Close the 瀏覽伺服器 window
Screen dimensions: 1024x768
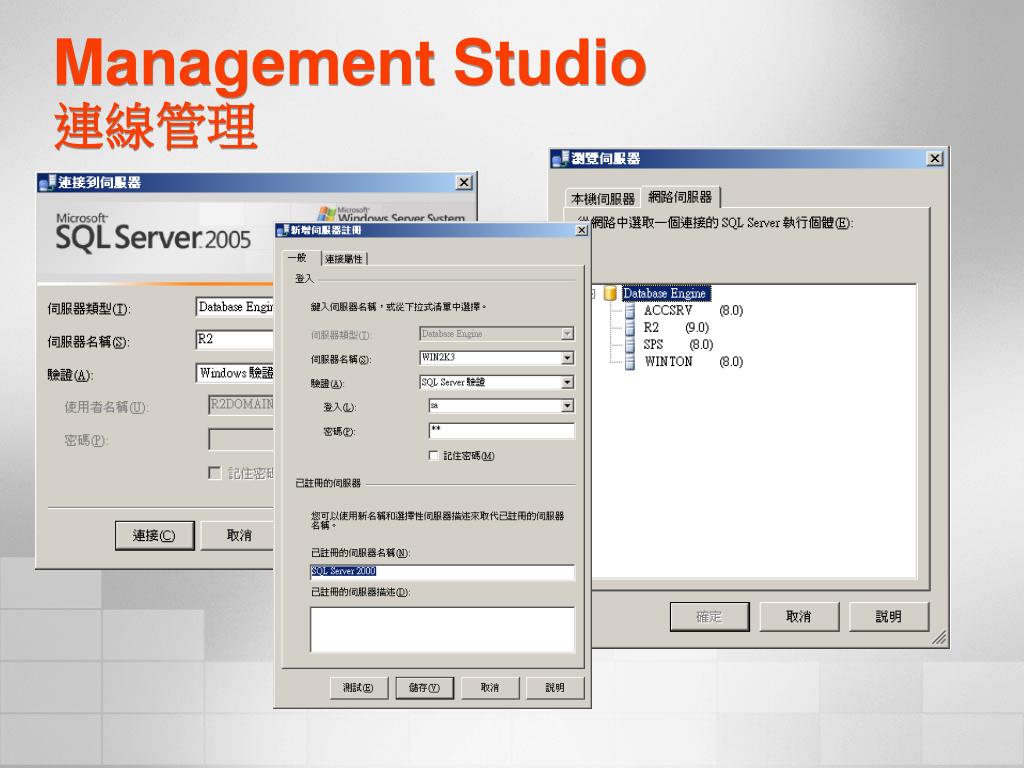click(935, 159)
